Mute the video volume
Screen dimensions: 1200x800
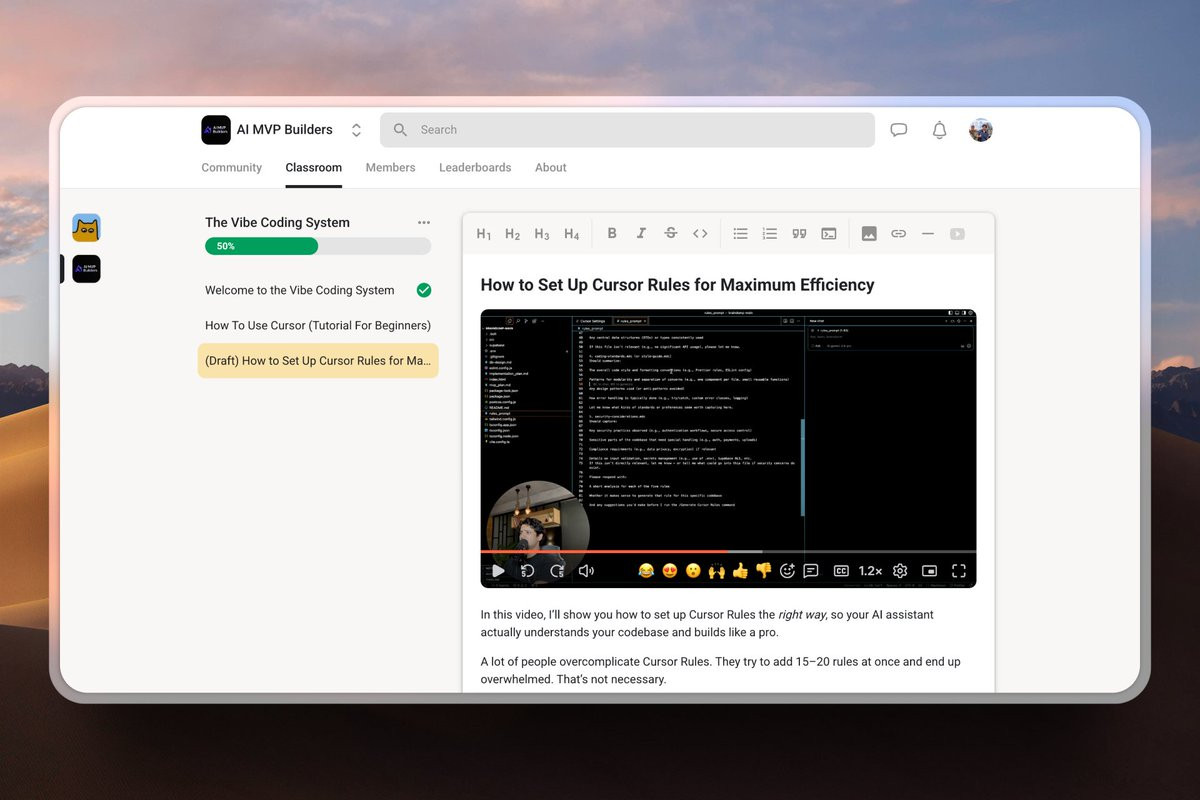[586, 571]
